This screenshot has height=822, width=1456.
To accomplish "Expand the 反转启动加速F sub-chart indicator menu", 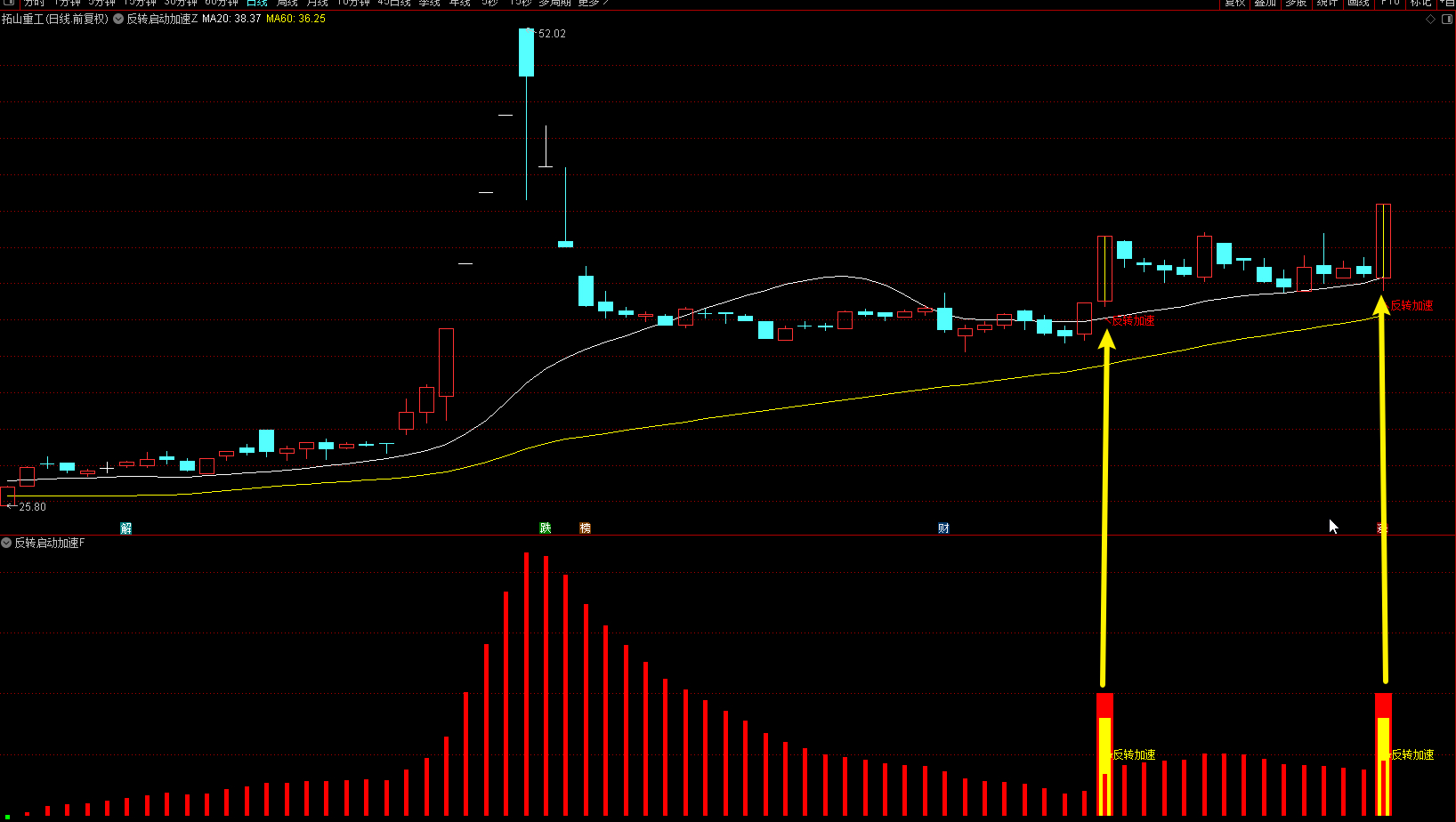I will 6,543.
